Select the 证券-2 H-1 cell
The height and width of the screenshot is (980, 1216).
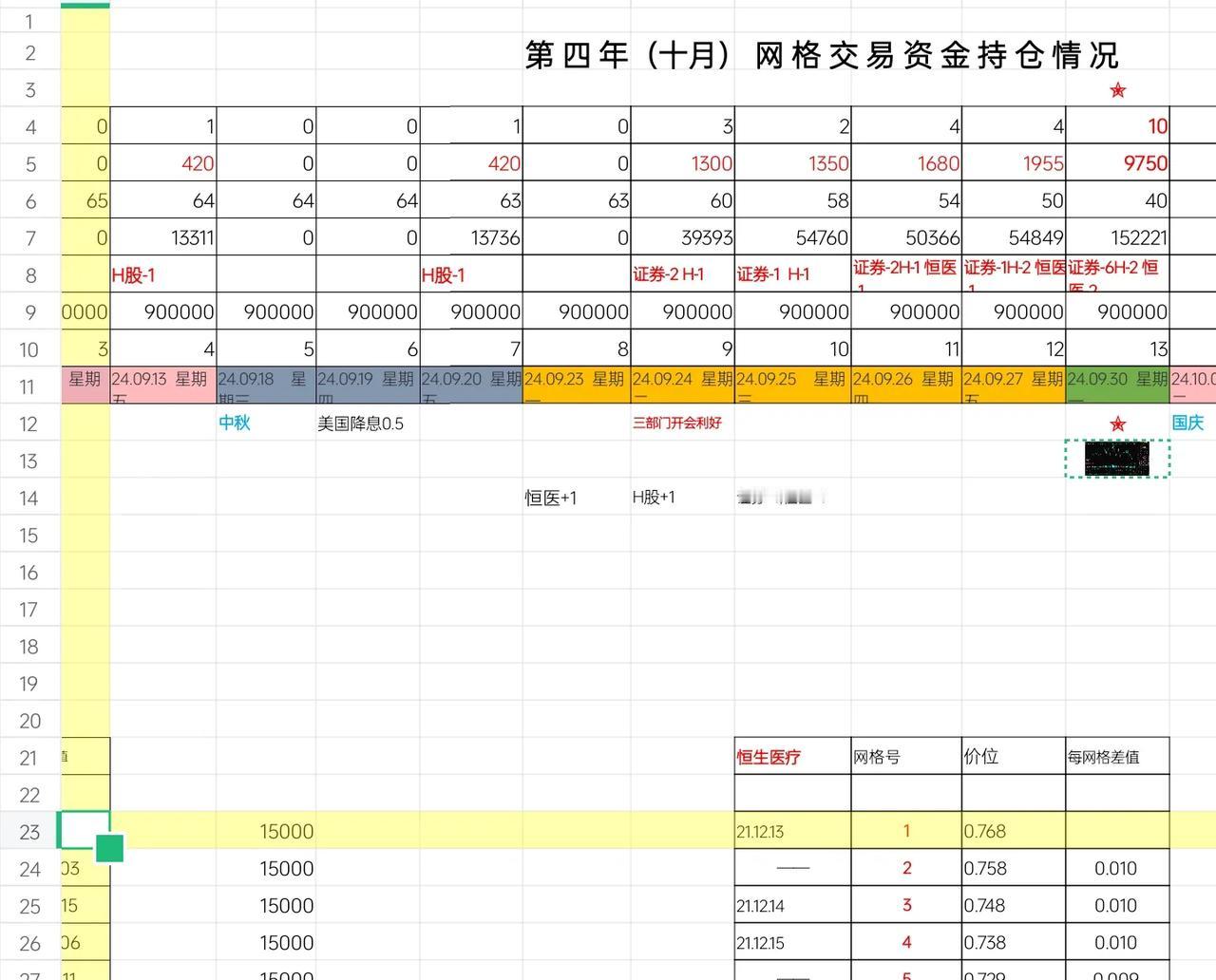pos(683,274)
